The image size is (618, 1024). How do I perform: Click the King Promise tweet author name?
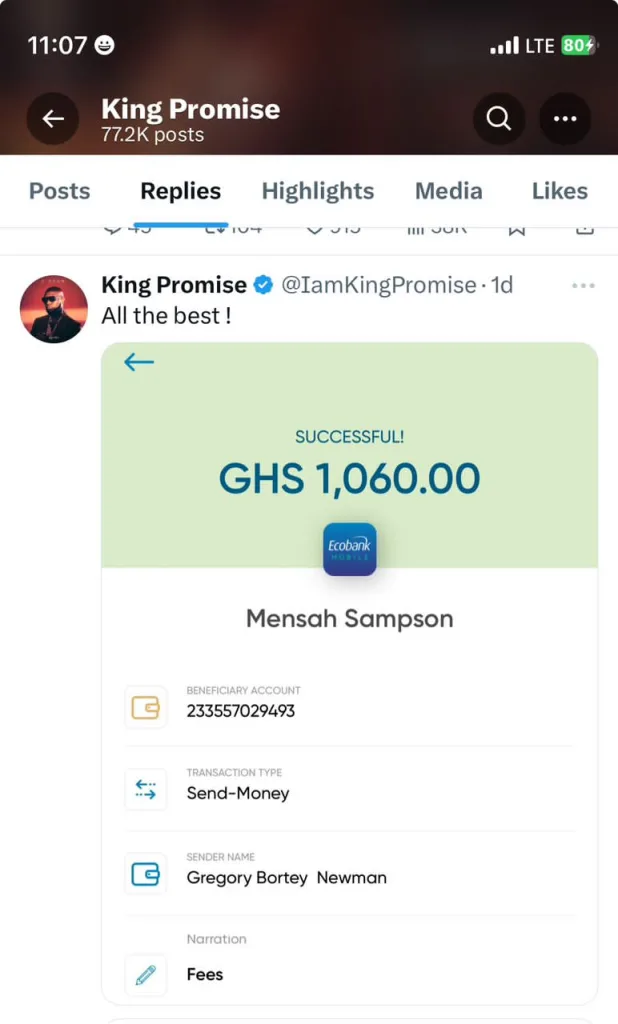pyautogui.click(x=174, y=286)
